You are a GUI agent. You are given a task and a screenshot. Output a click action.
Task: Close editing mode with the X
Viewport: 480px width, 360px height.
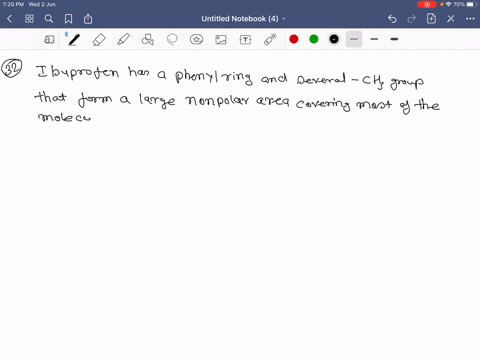pyautogui.click(x=451, y=19)
